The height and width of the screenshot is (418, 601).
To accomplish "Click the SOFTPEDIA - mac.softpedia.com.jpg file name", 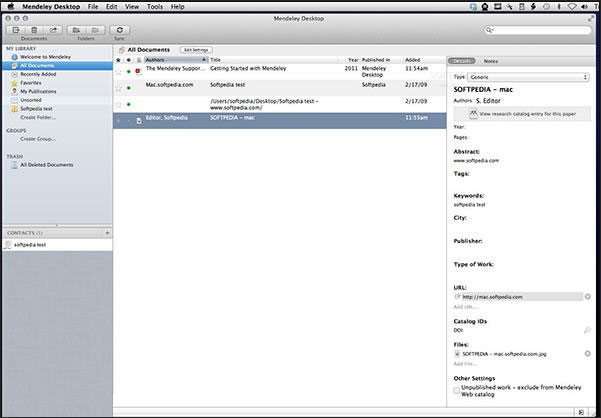I will (x=504, y=354).
